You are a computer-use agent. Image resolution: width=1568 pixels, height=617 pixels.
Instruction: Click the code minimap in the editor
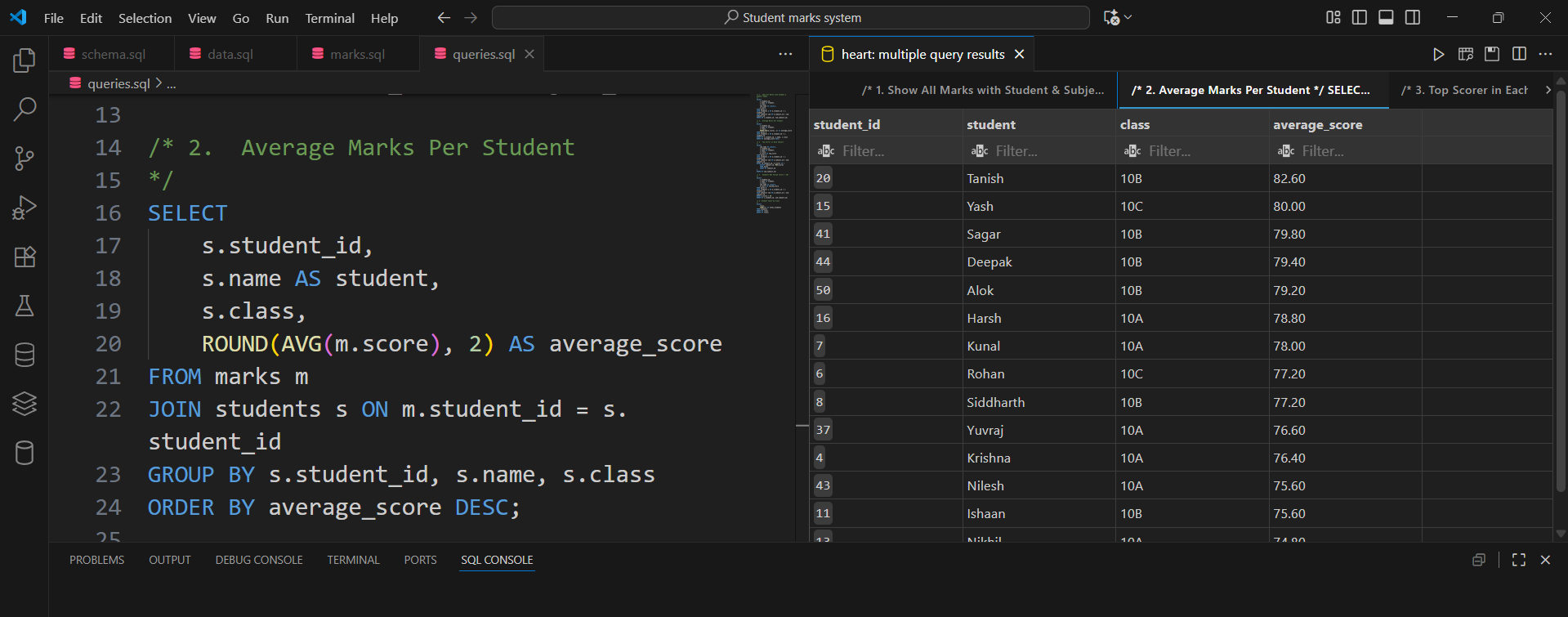coord(773,154)
